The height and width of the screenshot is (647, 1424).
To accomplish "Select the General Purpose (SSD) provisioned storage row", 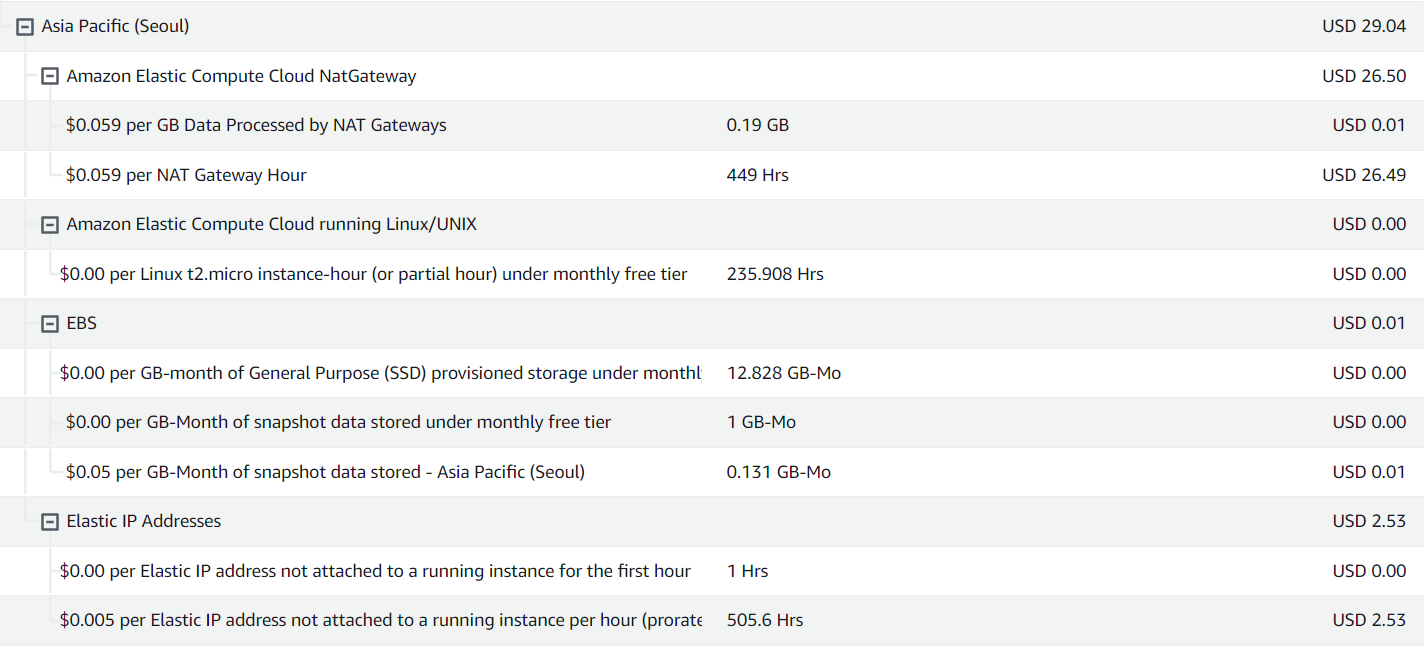I will click(712, 373).
